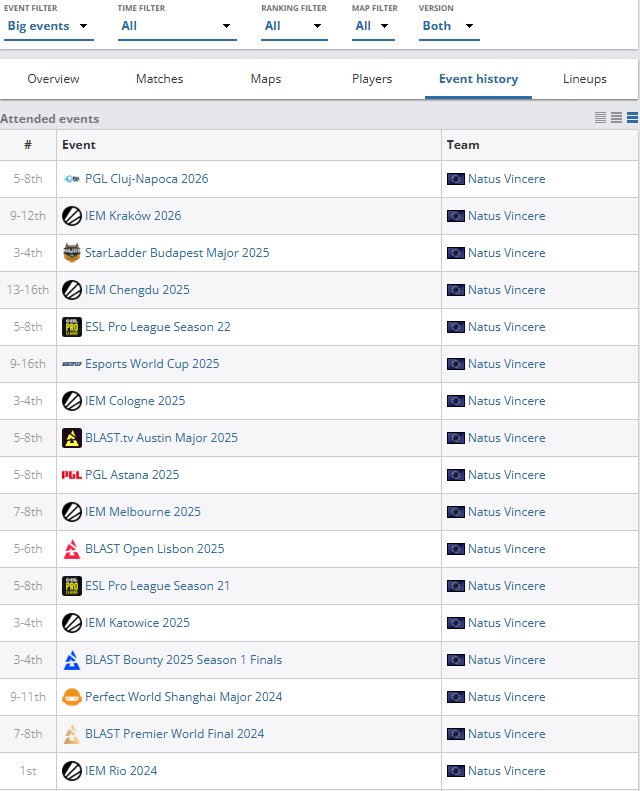The width and height of the screenshot is (640, 791).
Task: Click the # placement column header
Action: tap(28, 145)
